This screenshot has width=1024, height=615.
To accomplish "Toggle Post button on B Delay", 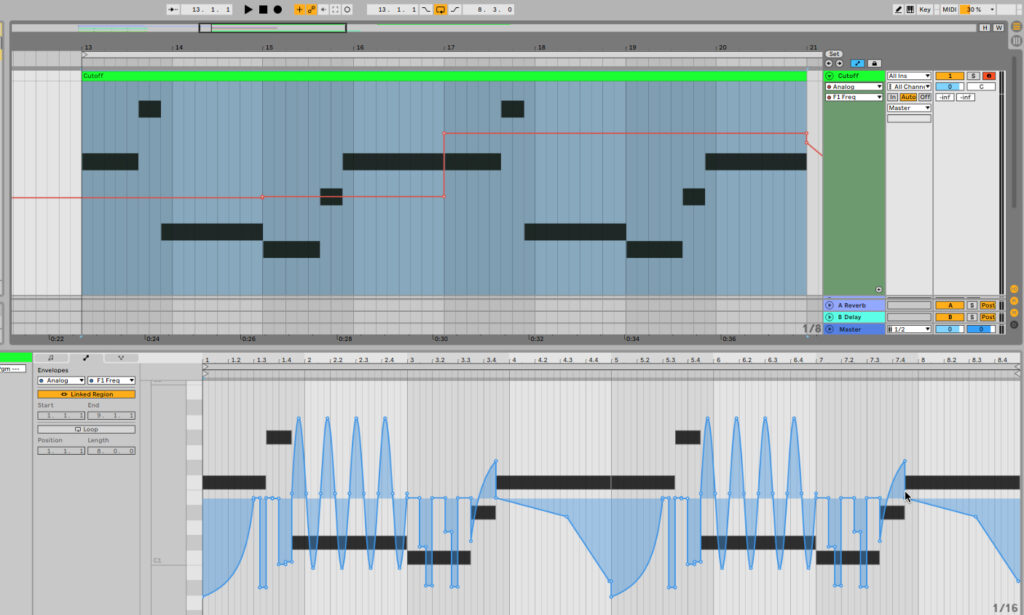I will pos(987,317).
